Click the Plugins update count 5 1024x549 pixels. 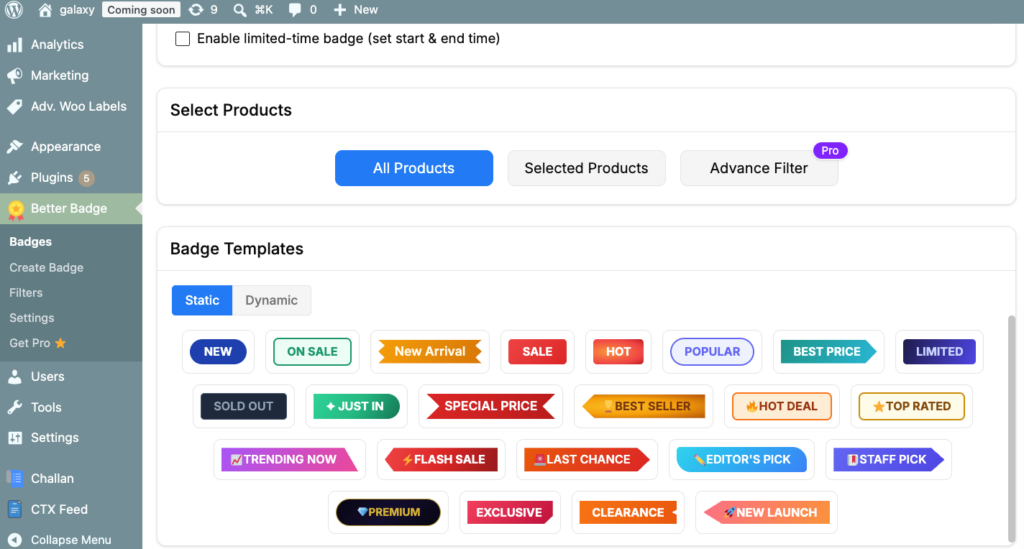click(86, 178)
